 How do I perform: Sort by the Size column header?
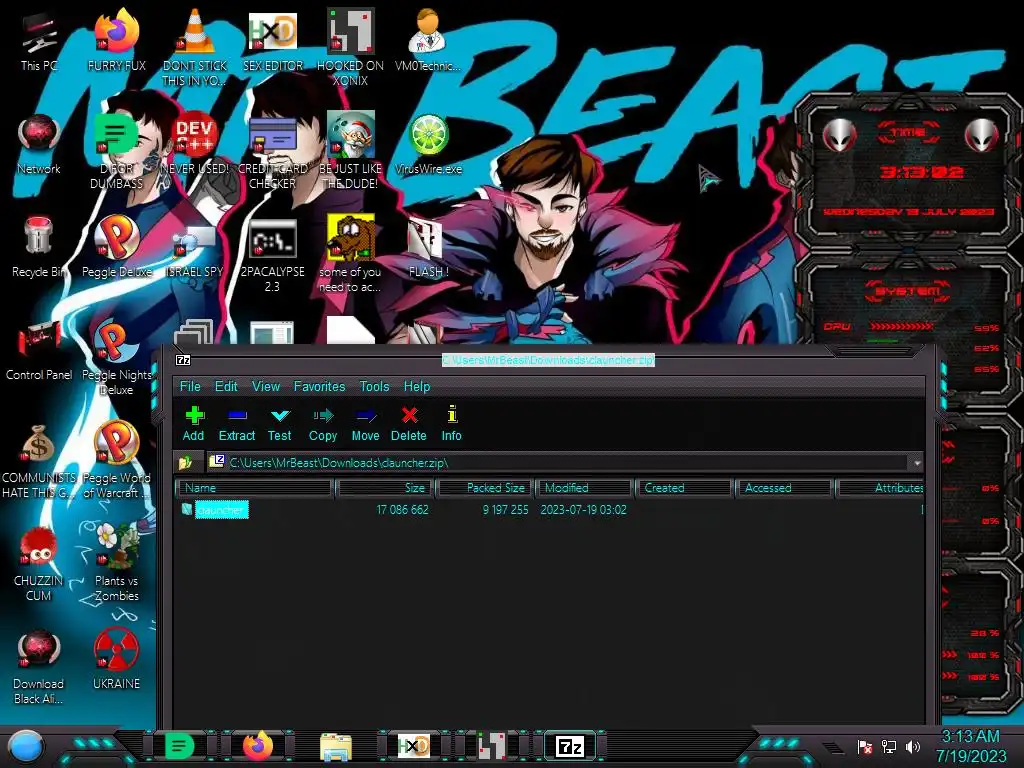click(x=385, y=488)
